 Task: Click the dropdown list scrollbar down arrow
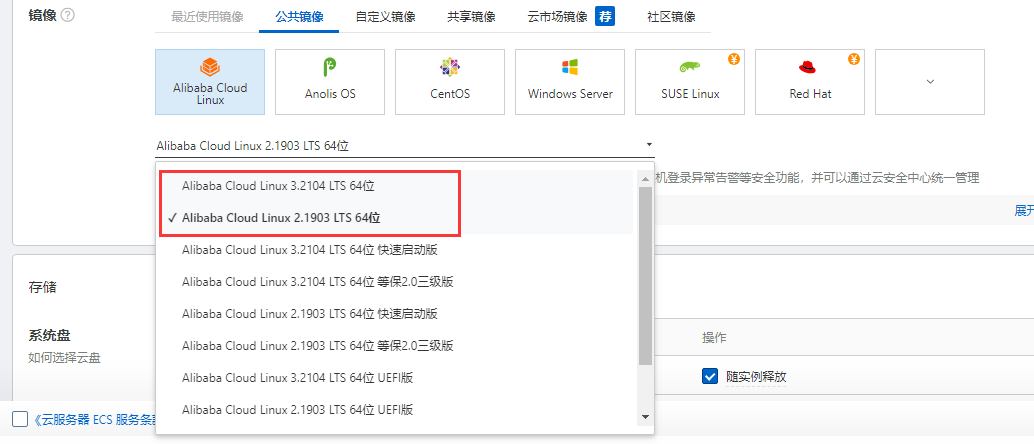645,416
